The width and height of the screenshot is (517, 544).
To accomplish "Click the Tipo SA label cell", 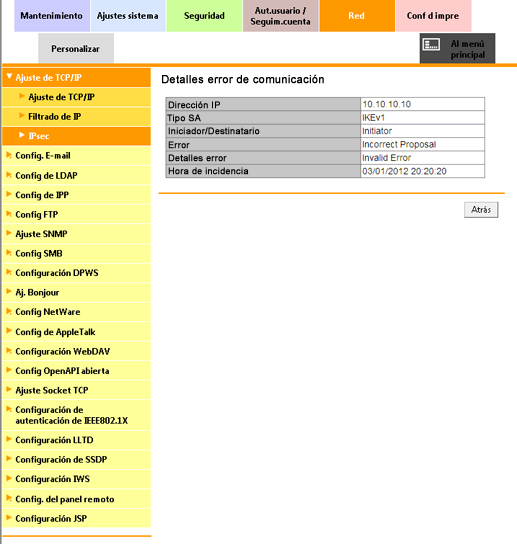I will [x=263, y=118].
